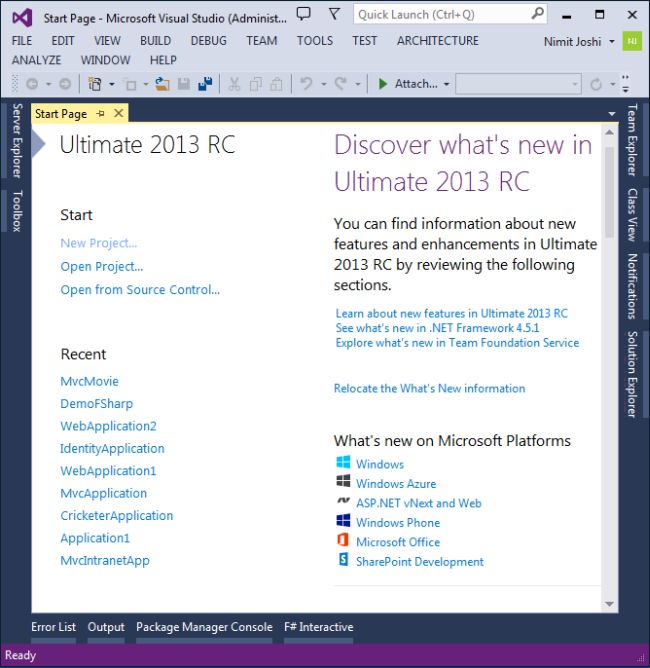Click the Open Project... link
The image size is (650, 668).
coord(102,266)
